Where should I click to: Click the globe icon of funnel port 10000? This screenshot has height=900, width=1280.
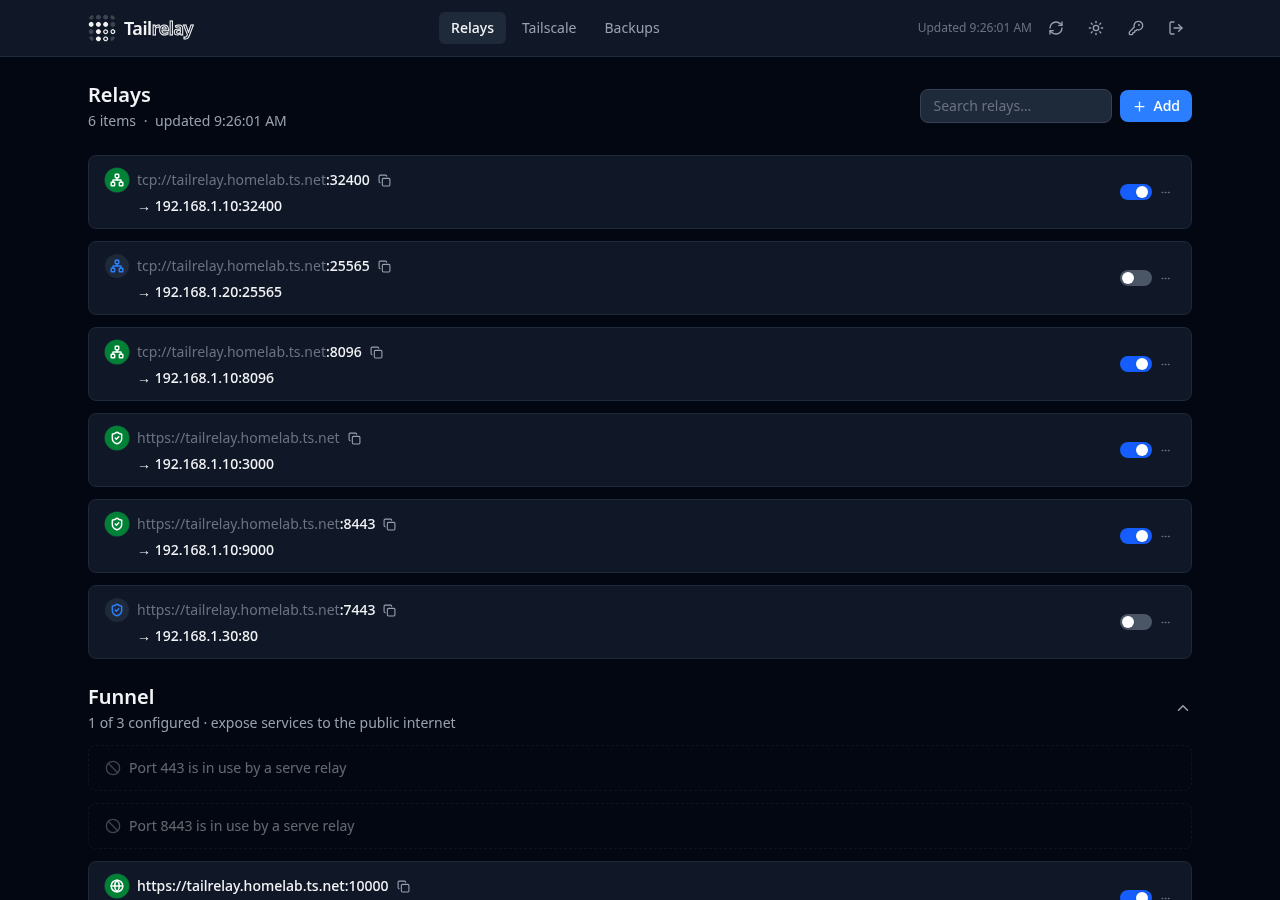(117, 886)
